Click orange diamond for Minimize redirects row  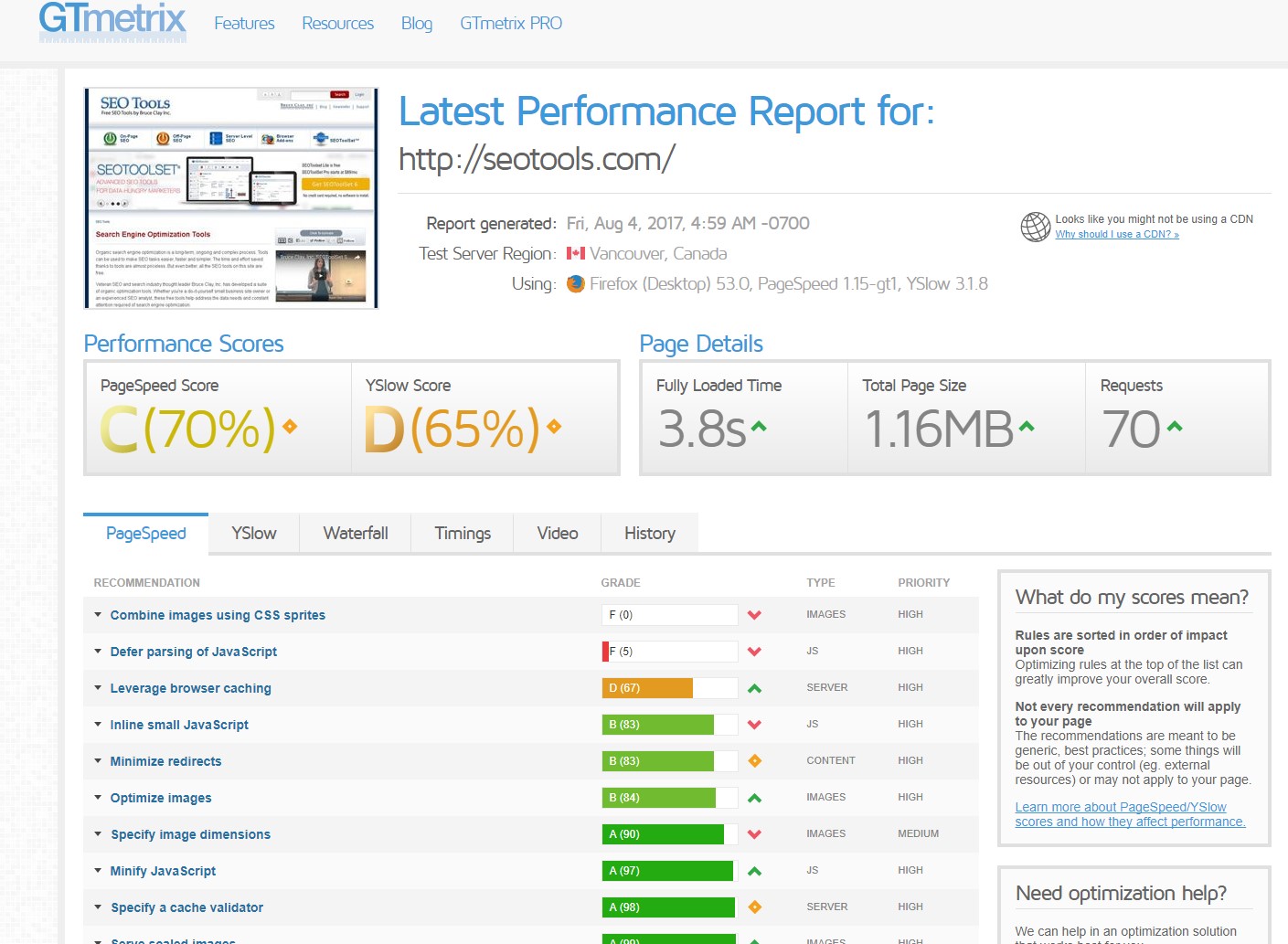[x=754, y=761]
